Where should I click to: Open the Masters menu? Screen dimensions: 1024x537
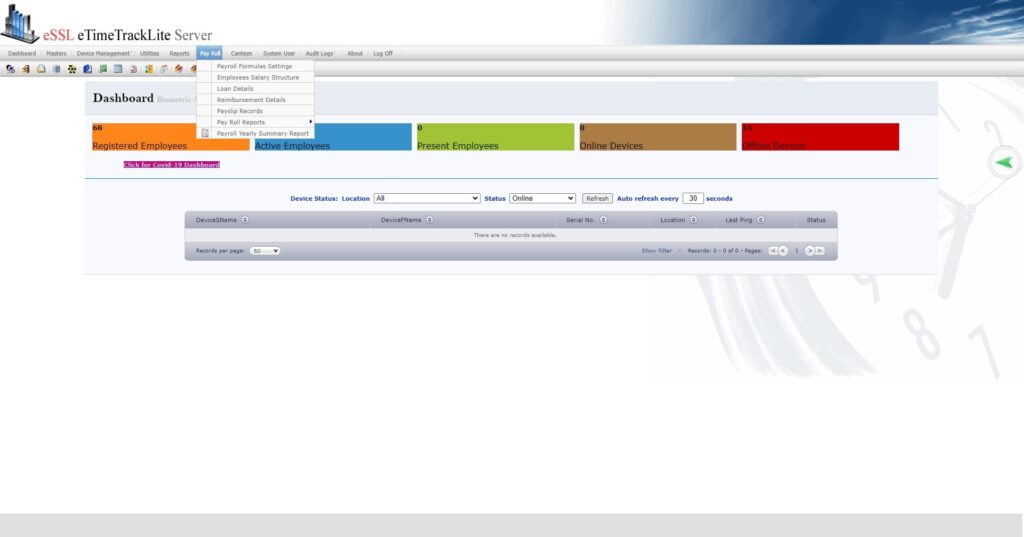pyautogui.click(x=56, y=54)
